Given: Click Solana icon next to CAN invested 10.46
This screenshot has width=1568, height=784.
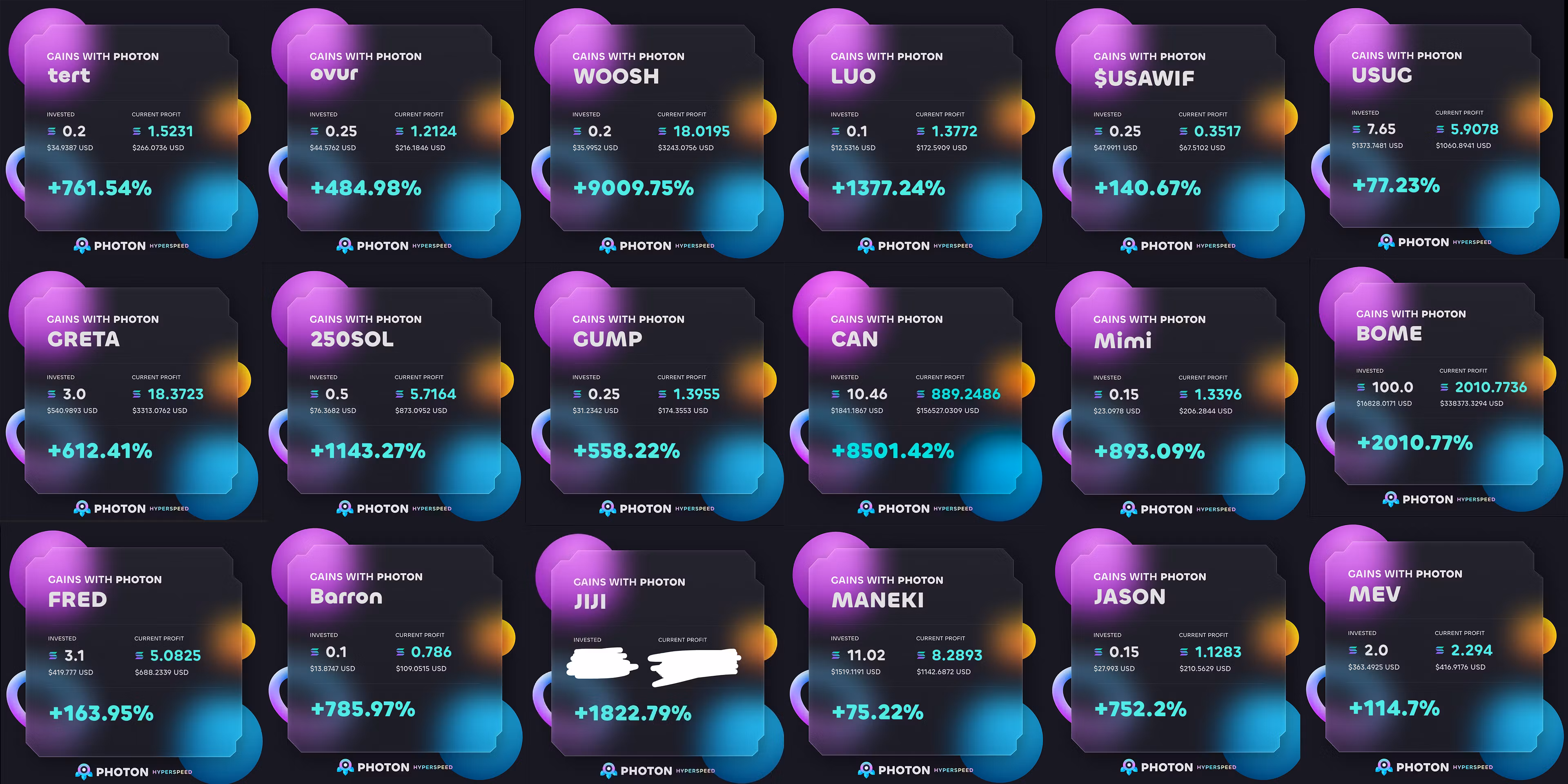Looking at the screenshot, I should [836, 394].
